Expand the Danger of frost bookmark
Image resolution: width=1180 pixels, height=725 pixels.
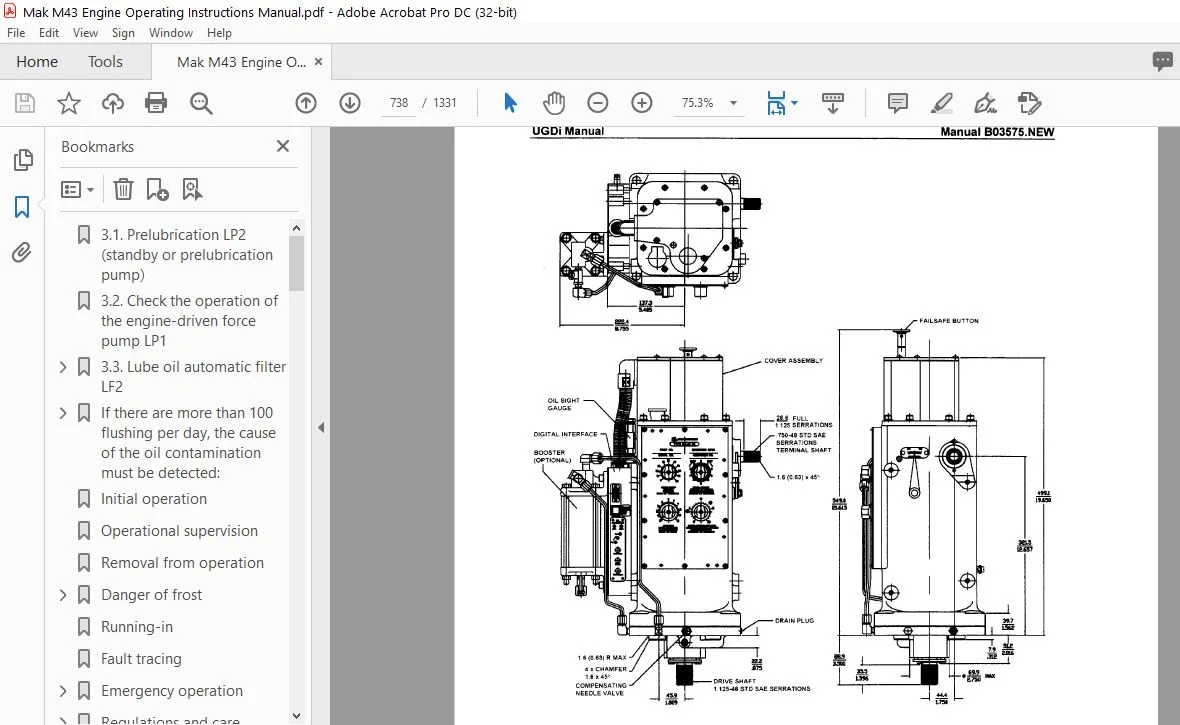[x=63, y=595]
